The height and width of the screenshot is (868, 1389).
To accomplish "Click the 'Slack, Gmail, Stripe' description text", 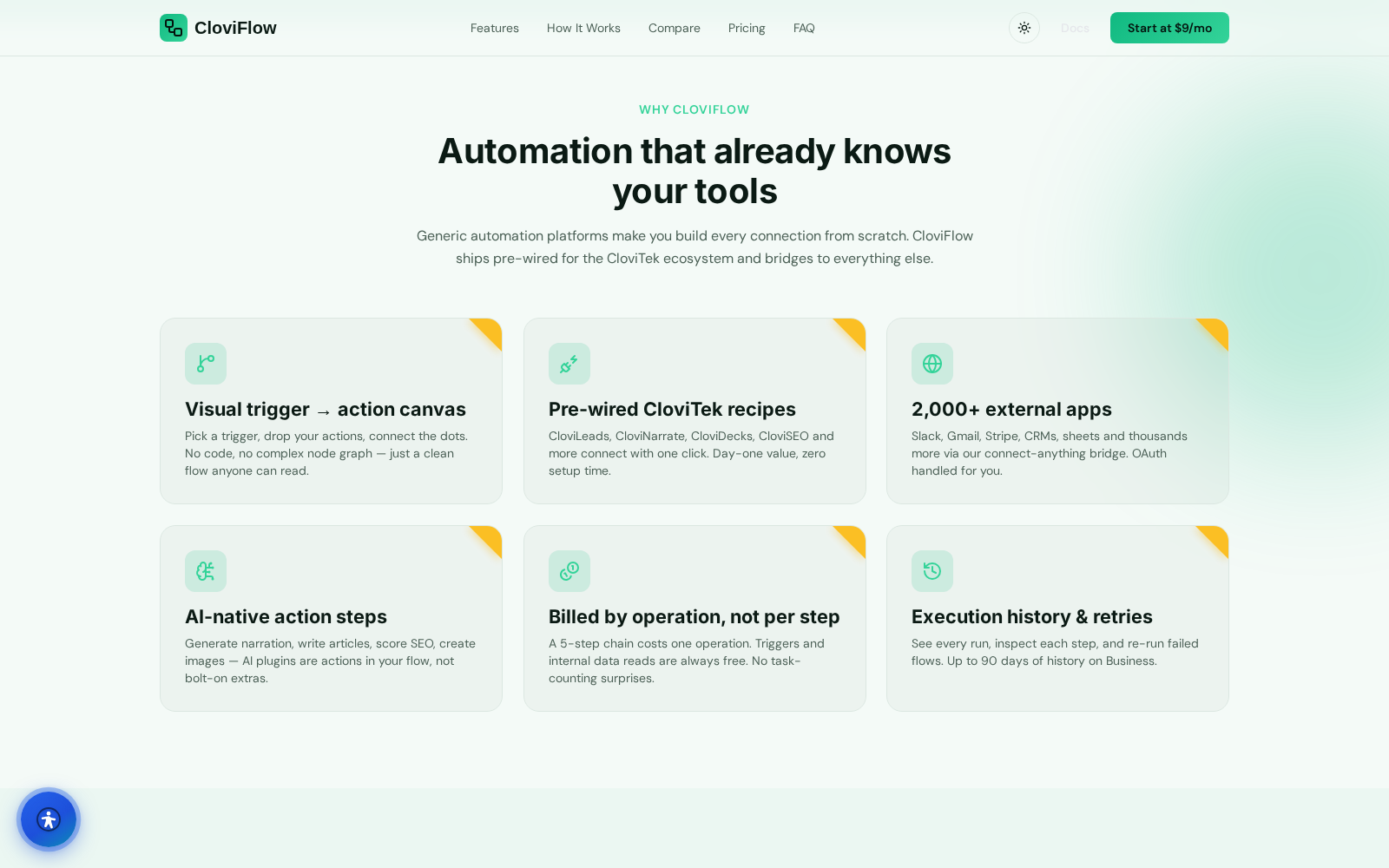I will point(1050,453).
